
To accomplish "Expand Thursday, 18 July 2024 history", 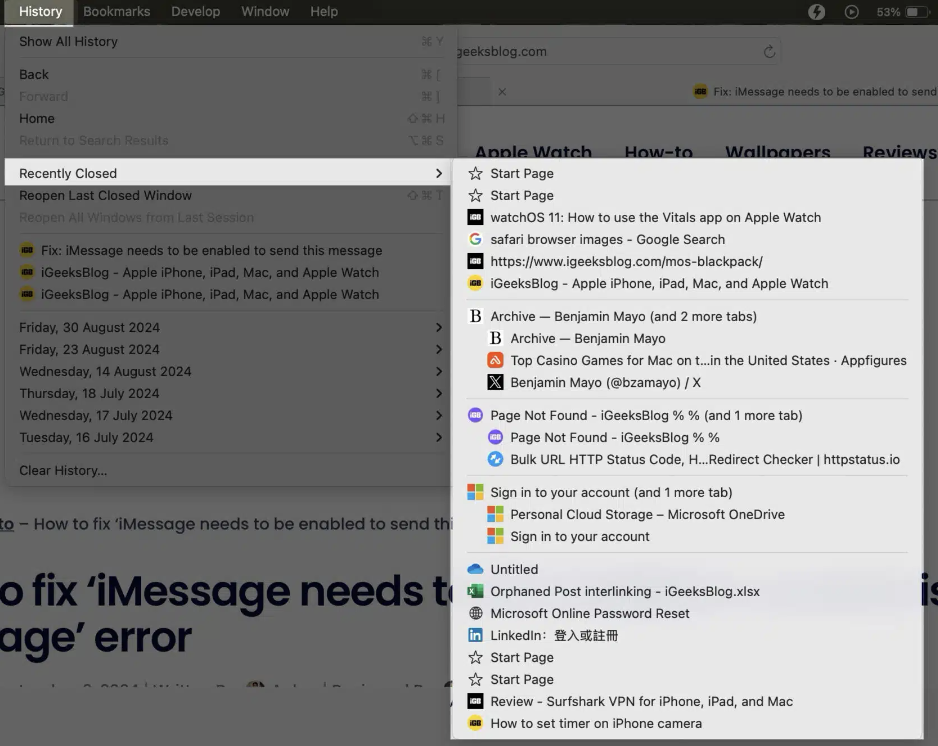I will (x=227, y=394).
